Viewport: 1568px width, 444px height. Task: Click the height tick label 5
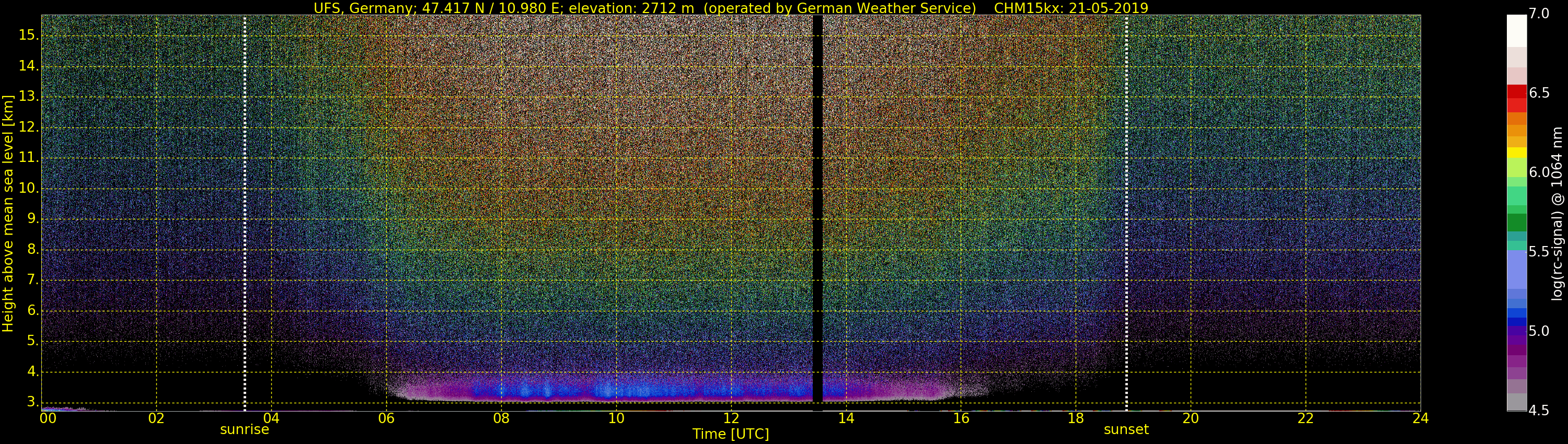tap(33, 341)
